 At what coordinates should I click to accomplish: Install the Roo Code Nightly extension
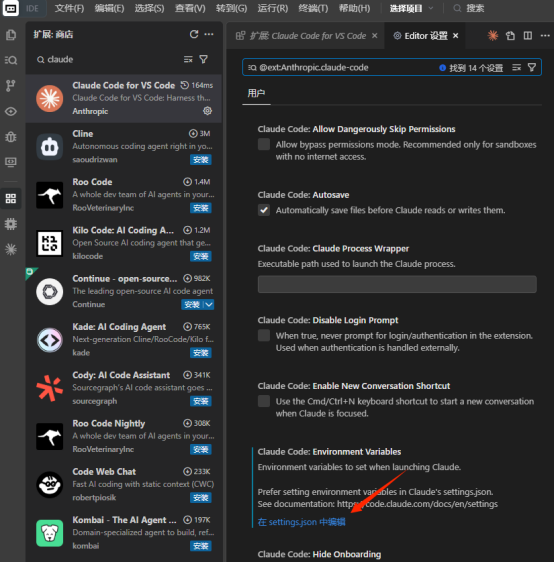pos(201,450)
